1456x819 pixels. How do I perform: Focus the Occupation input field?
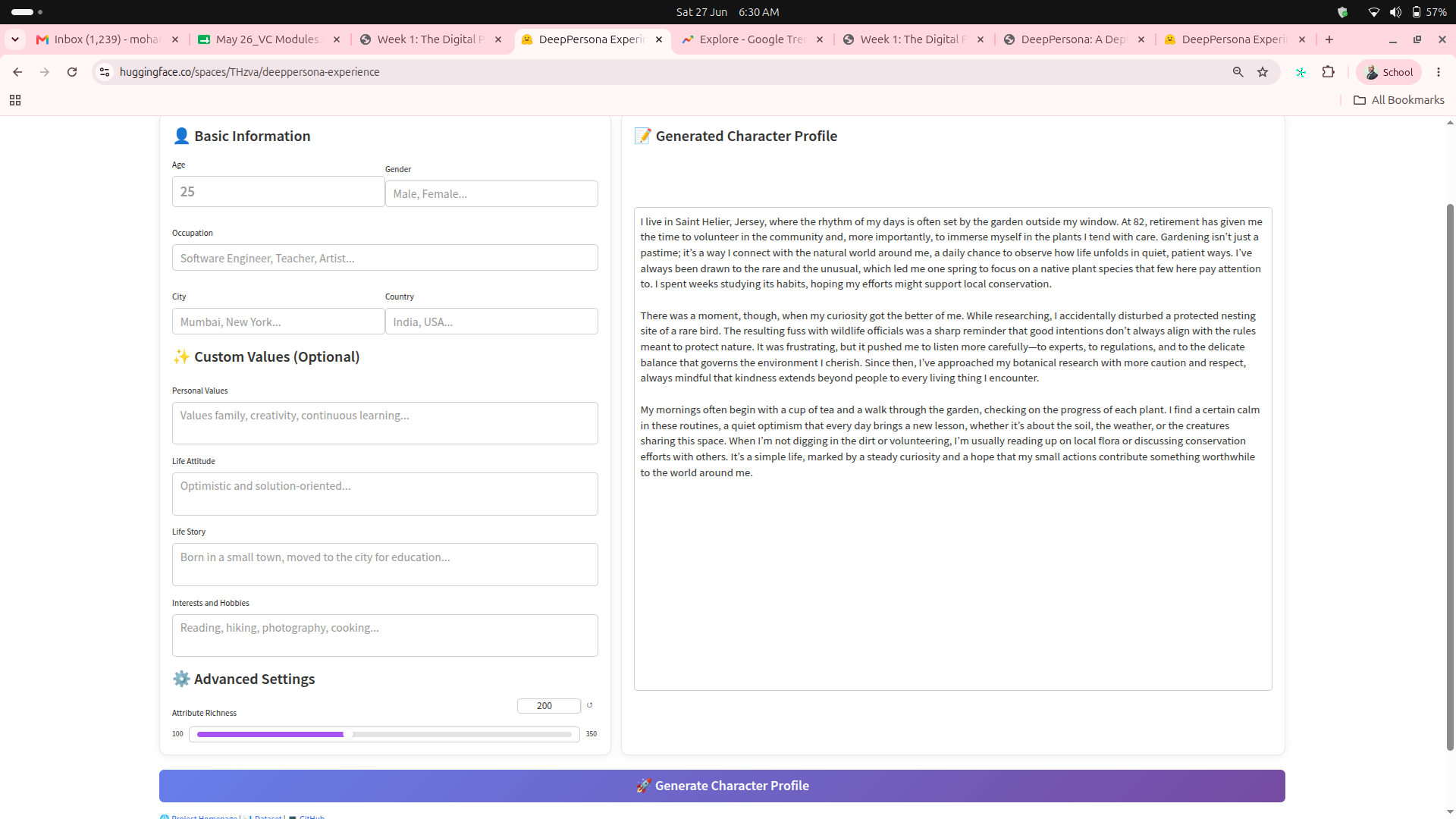point(384,258)
